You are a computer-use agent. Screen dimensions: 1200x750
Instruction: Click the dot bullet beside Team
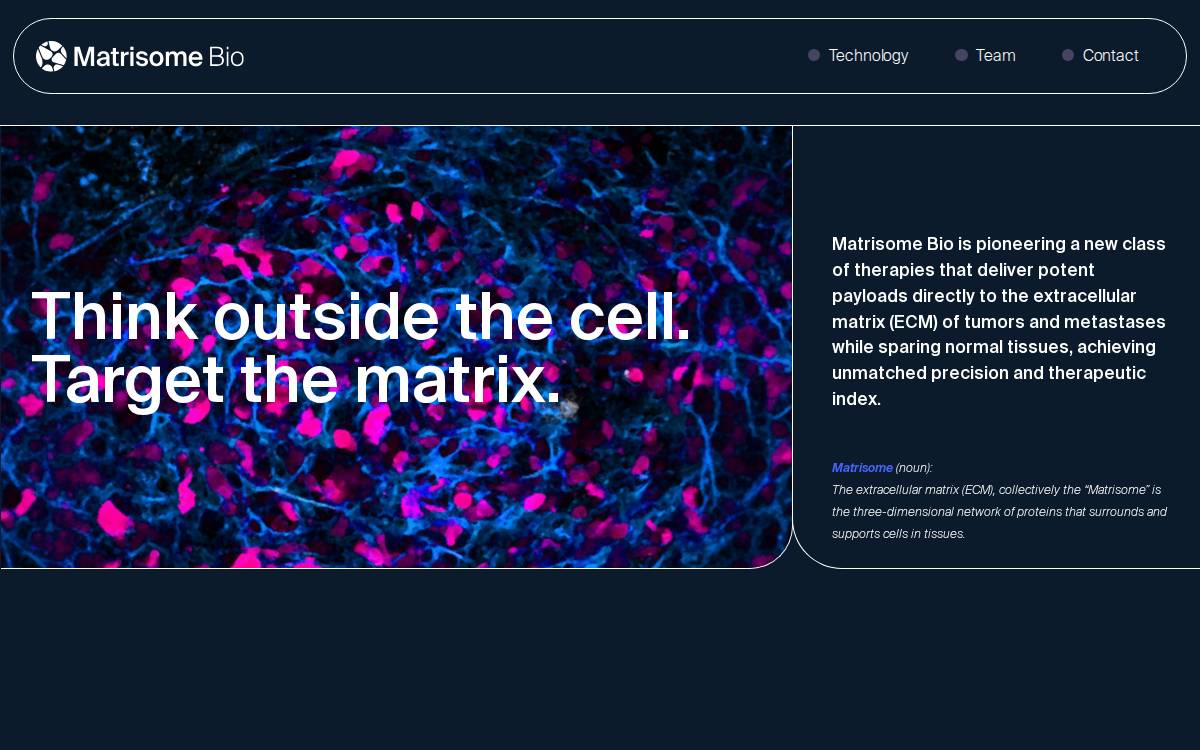point(961,55)
